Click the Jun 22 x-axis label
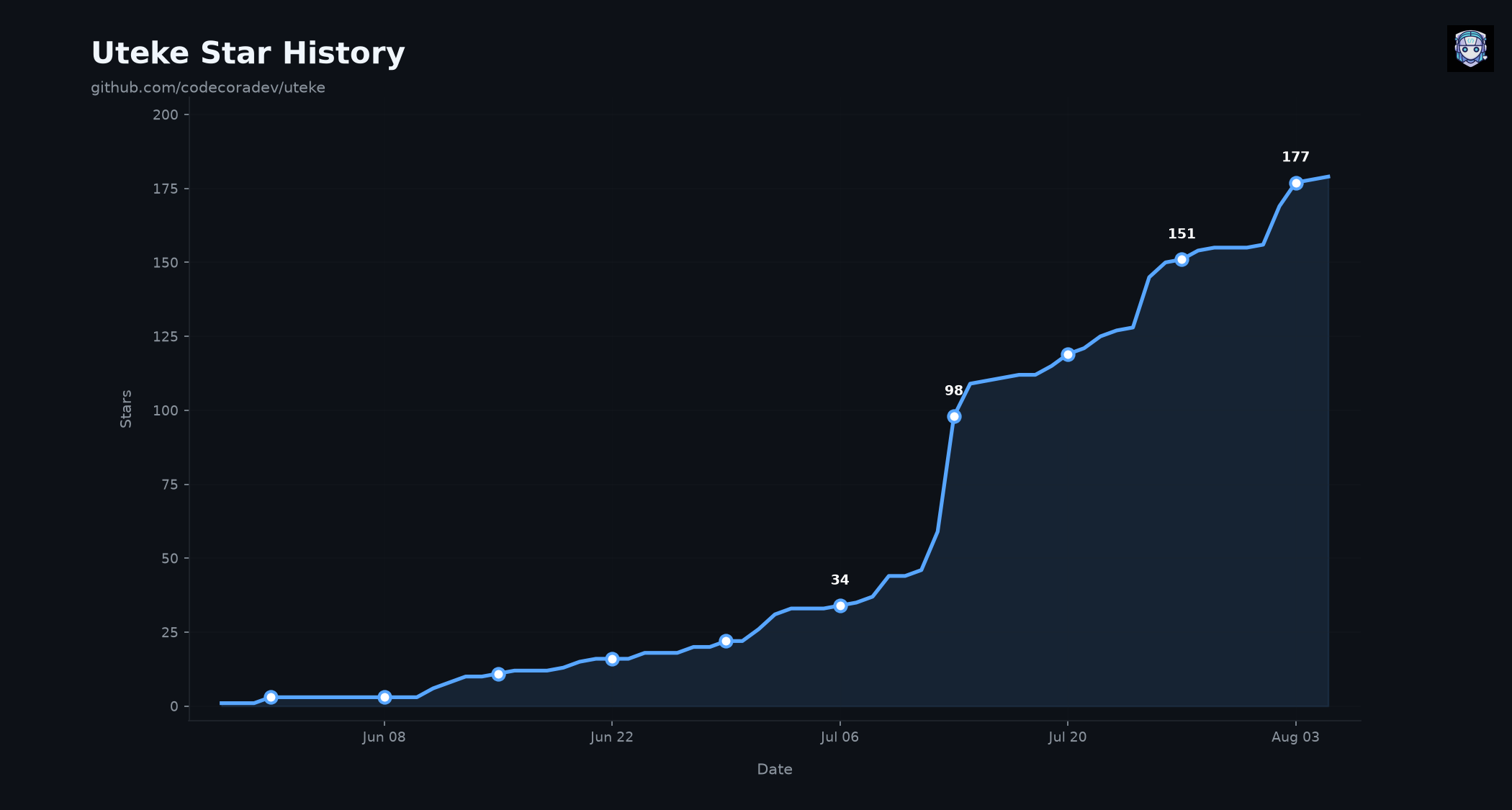The height and width of the screenshot is (810, 1512). (611, 737)
